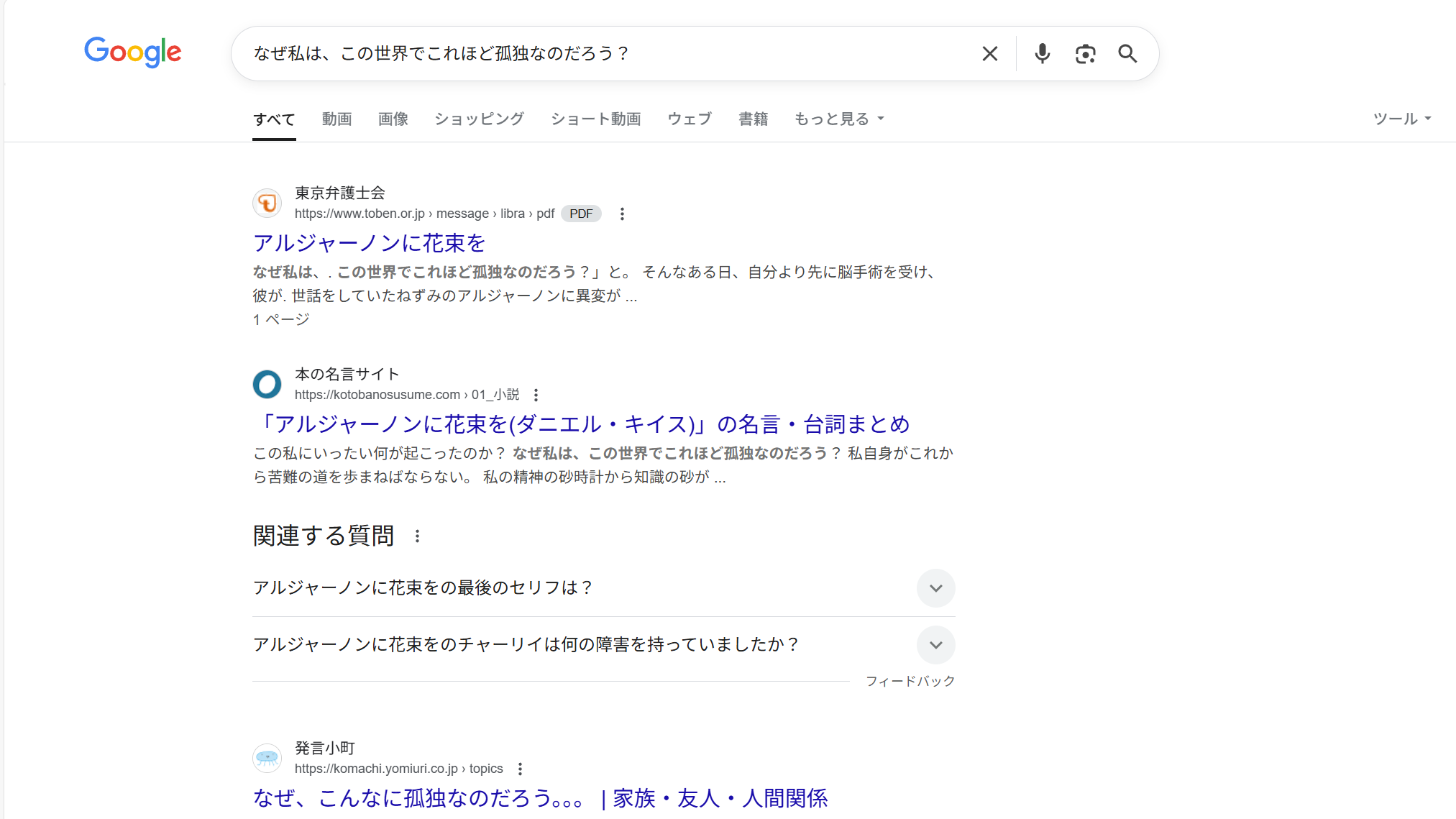Click the komachi.yomiuri.co.jp URL breadcrumb
The width and height of the screenshot is (1456, 819).
tap(399, 769)
